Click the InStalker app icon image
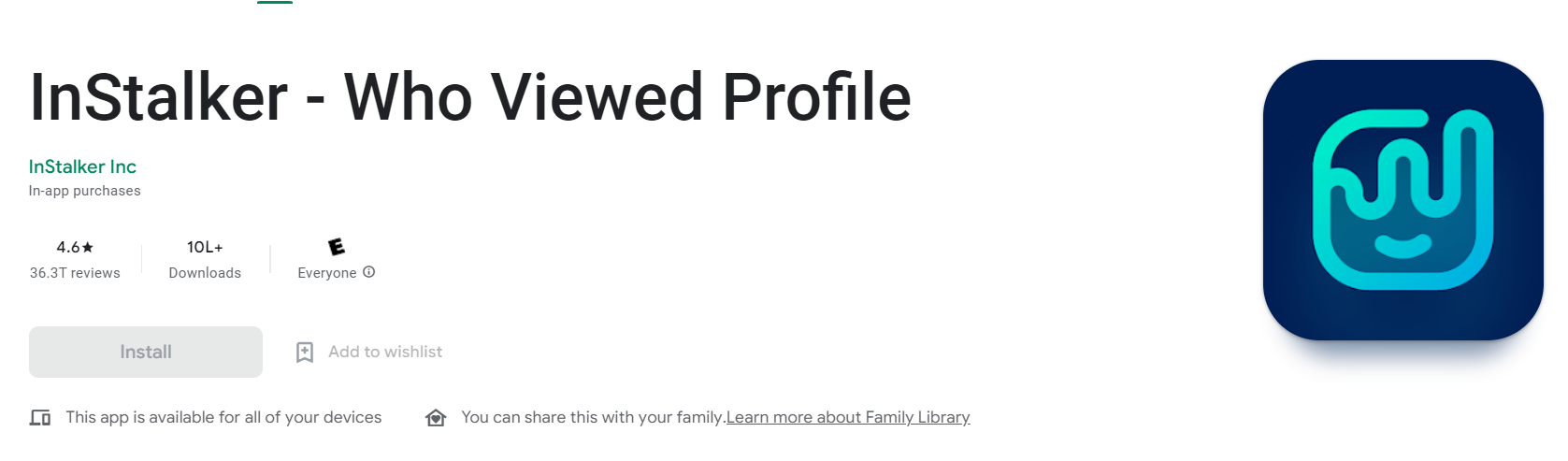 click(x=1403, y=200)
